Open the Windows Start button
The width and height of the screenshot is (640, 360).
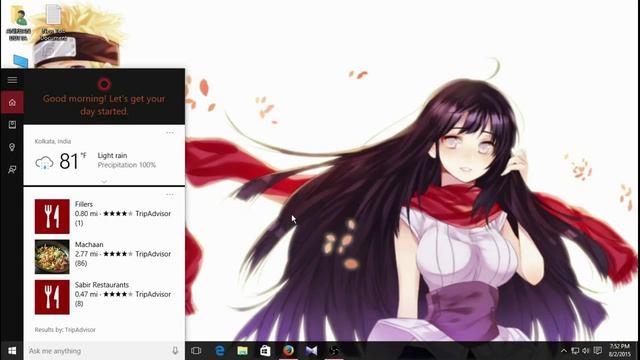pos(12,351)
